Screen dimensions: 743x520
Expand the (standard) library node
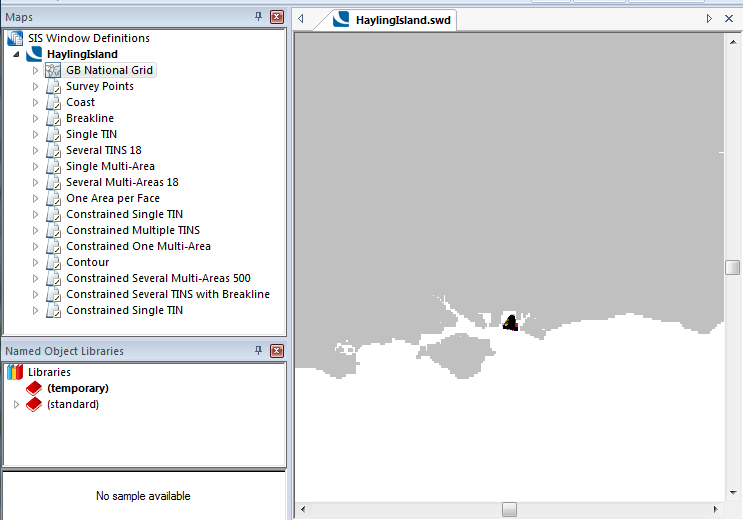[x=16, y=404]
